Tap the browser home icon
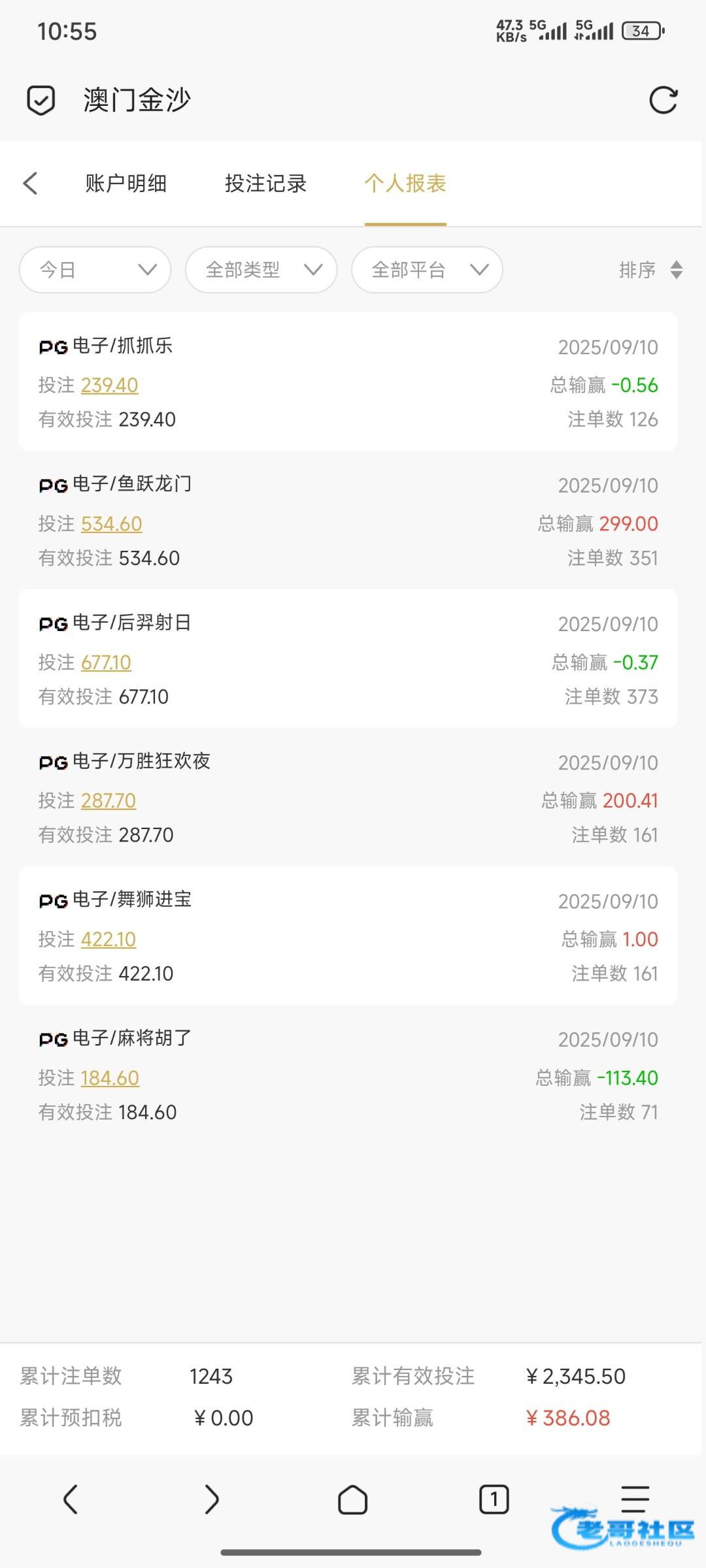The width and height of the screenshot is (706, 1568). point(352,1499)
